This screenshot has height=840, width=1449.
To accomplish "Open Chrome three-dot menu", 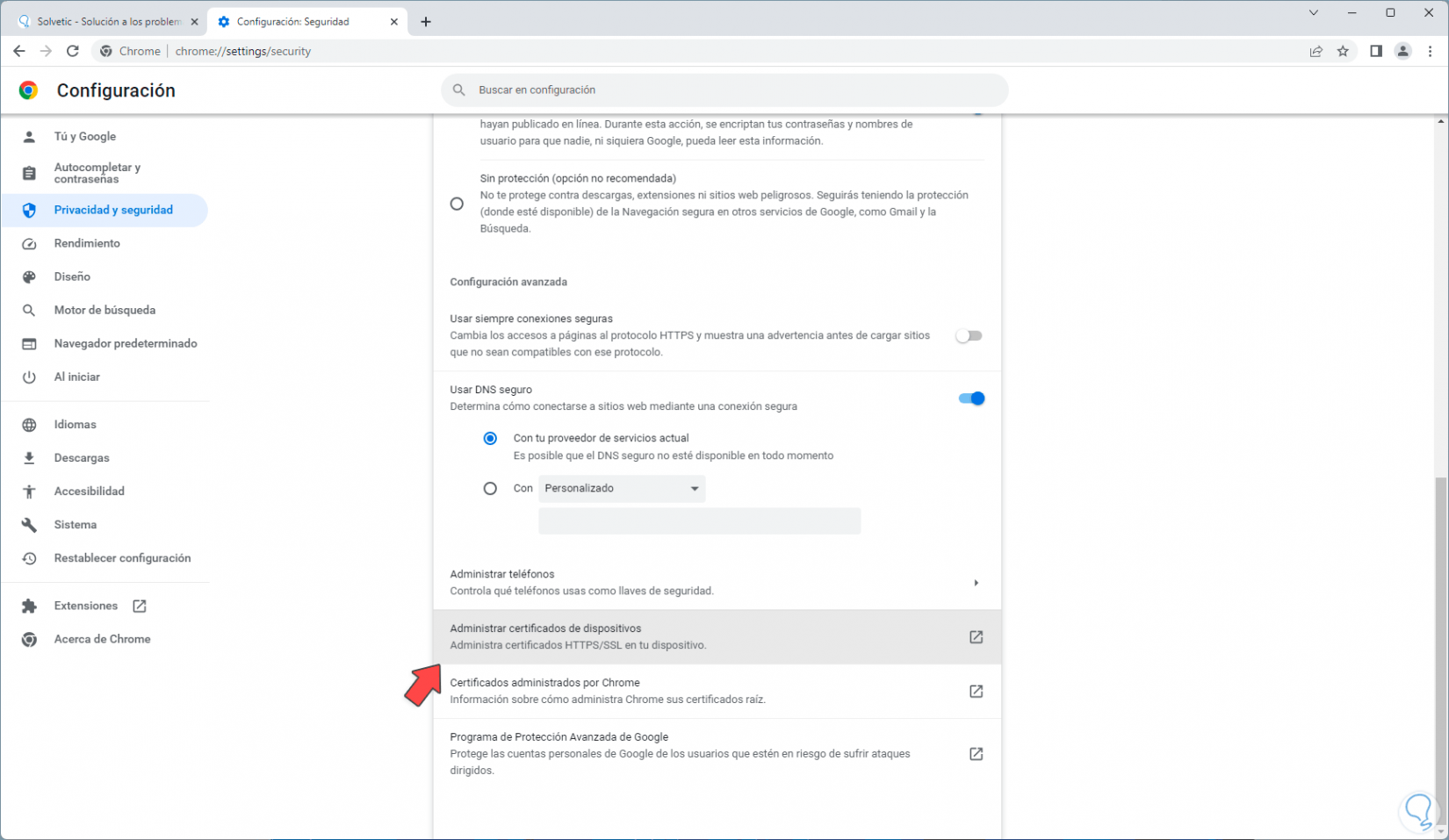I will [1431, 51].
